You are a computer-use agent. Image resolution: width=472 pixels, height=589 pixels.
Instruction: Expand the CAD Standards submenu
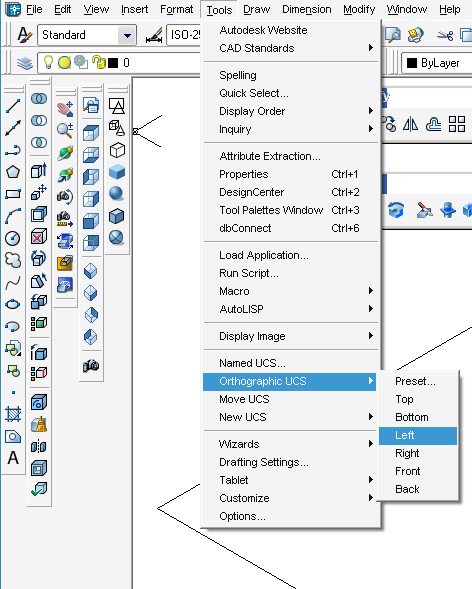pyautogui.click(x=290, y=48)
